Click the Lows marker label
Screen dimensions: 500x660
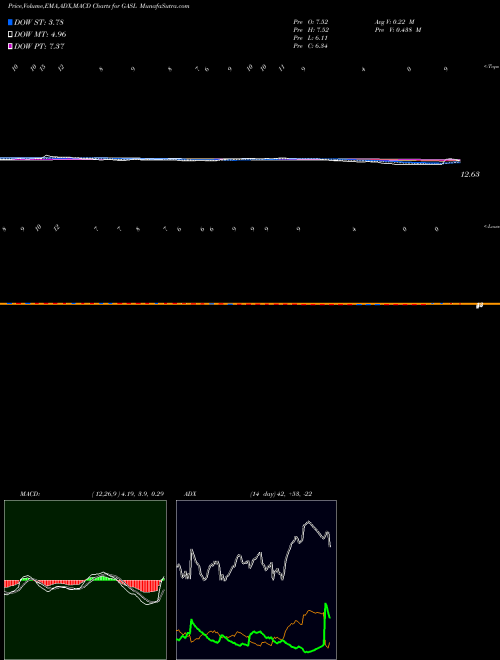(491, 226)
